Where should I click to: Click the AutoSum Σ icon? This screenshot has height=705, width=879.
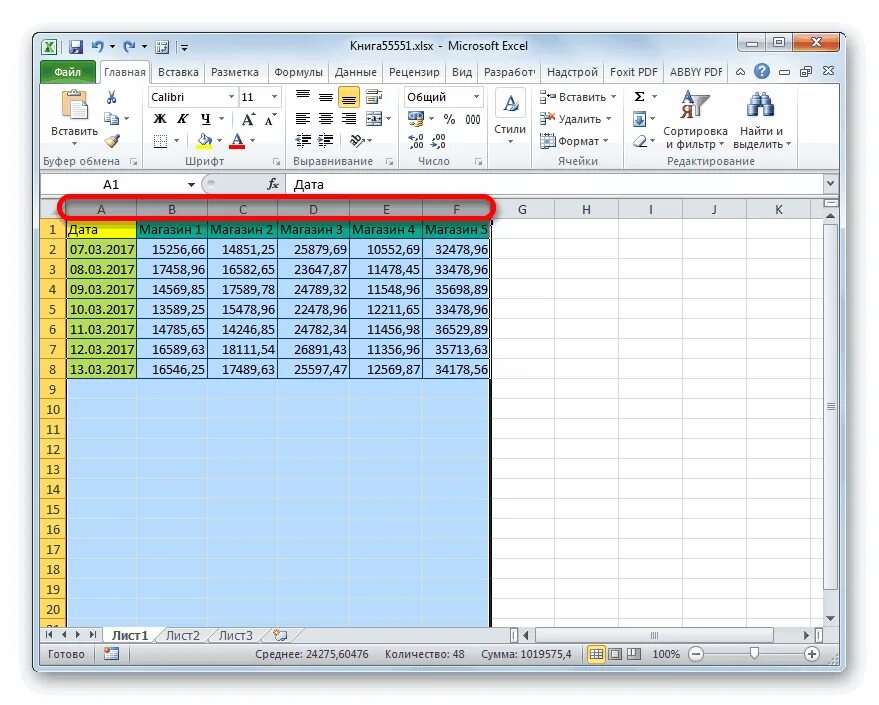coord(639,96)
